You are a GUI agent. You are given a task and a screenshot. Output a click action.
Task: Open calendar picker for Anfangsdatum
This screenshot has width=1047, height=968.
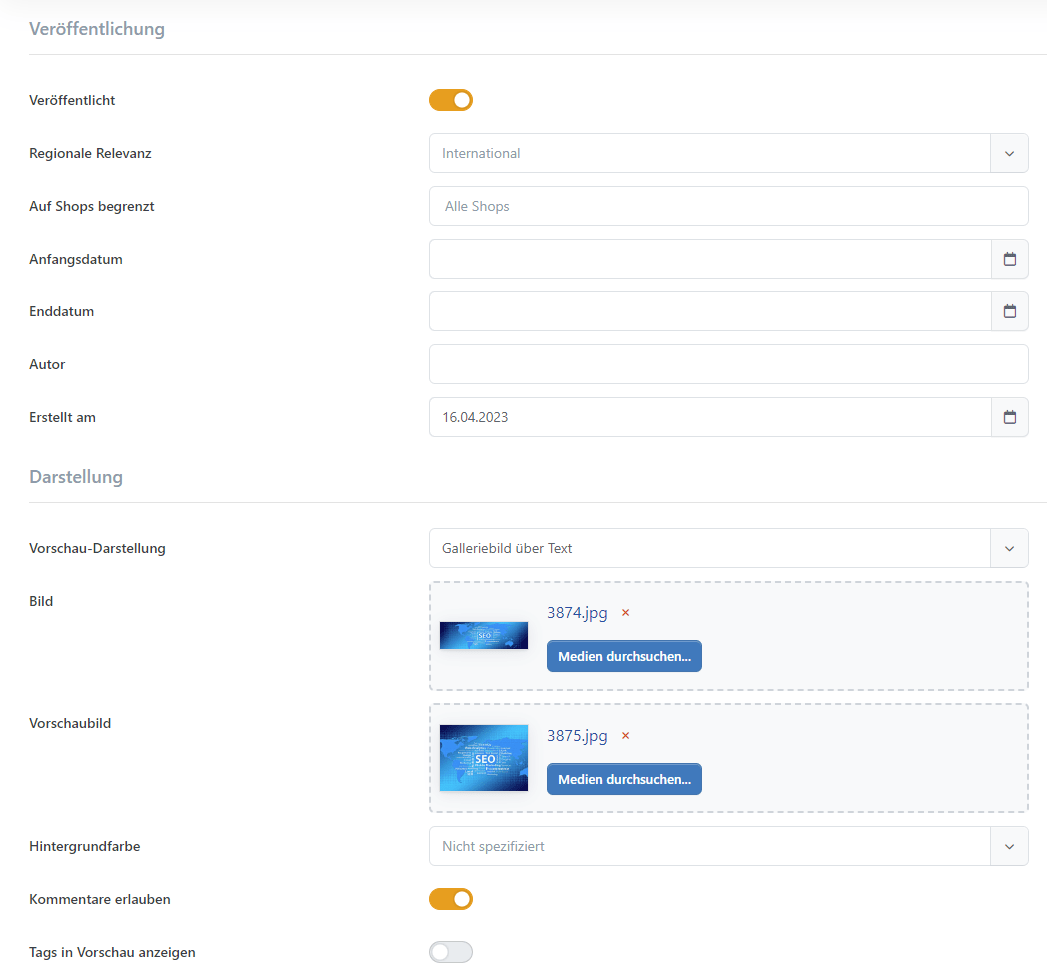[1009, 259]
